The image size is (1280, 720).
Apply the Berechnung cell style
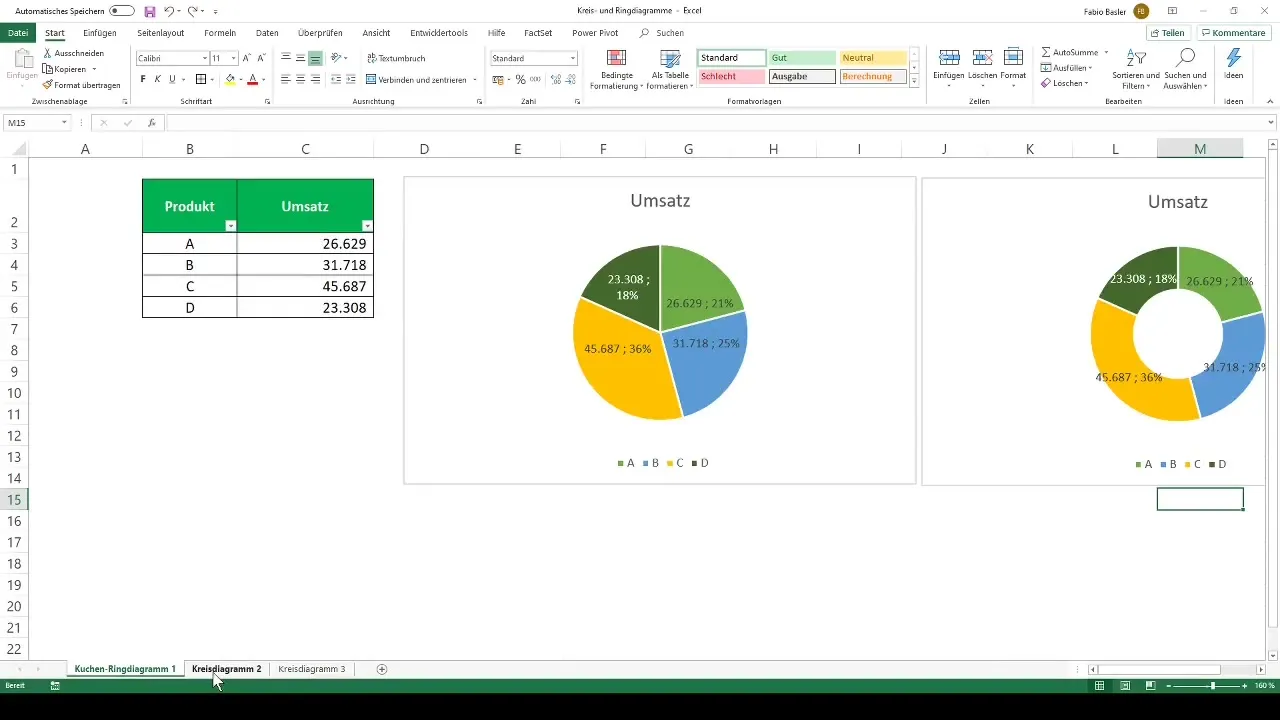873,76
